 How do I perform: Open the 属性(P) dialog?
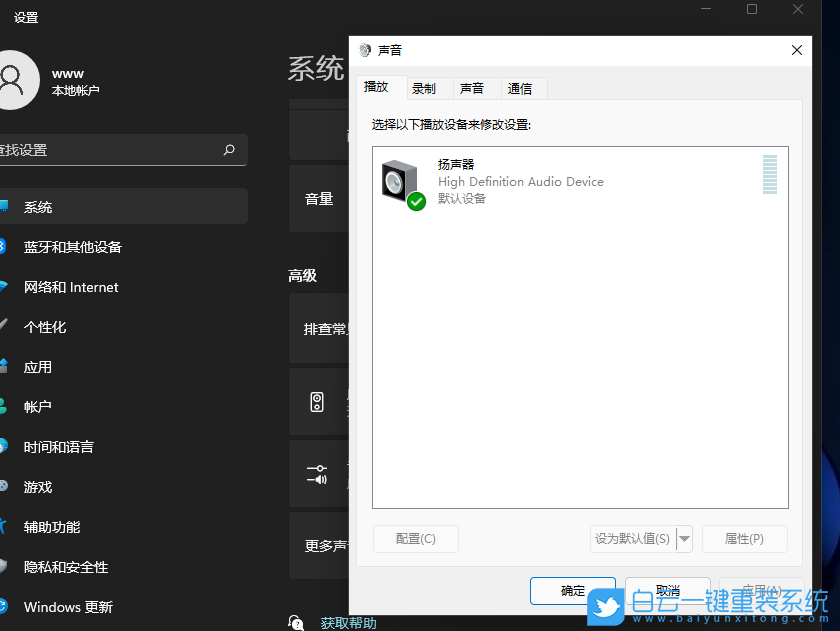744,539
